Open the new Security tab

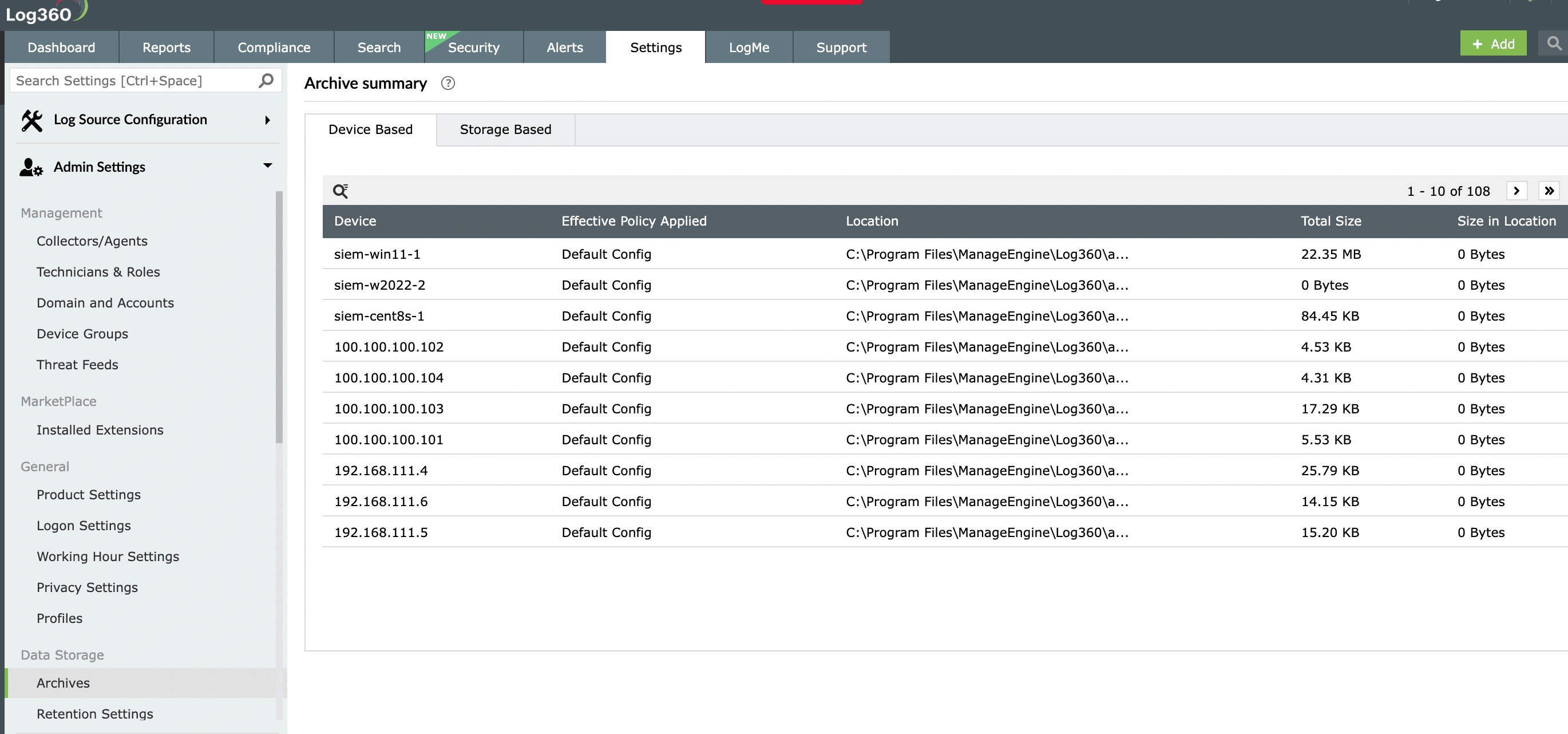click(474, 47)
